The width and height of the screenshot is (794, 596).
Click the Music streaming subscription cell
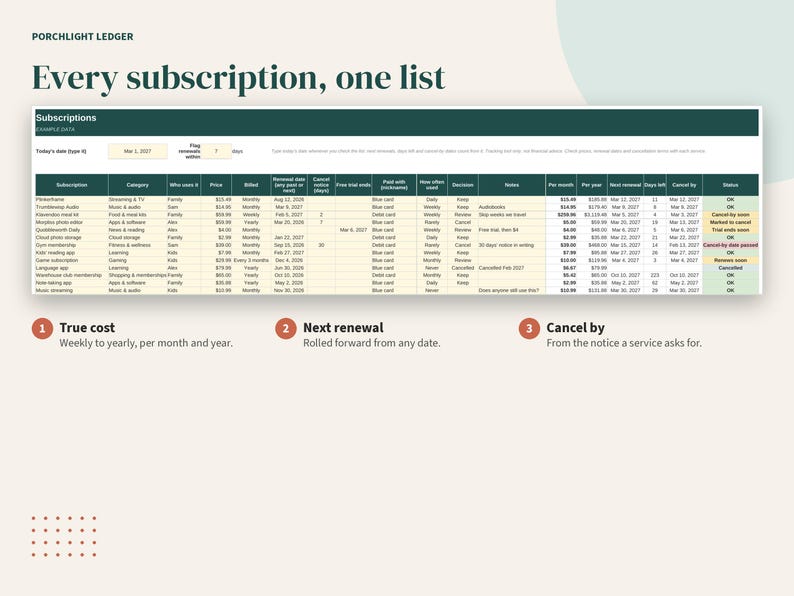(72, 291)
